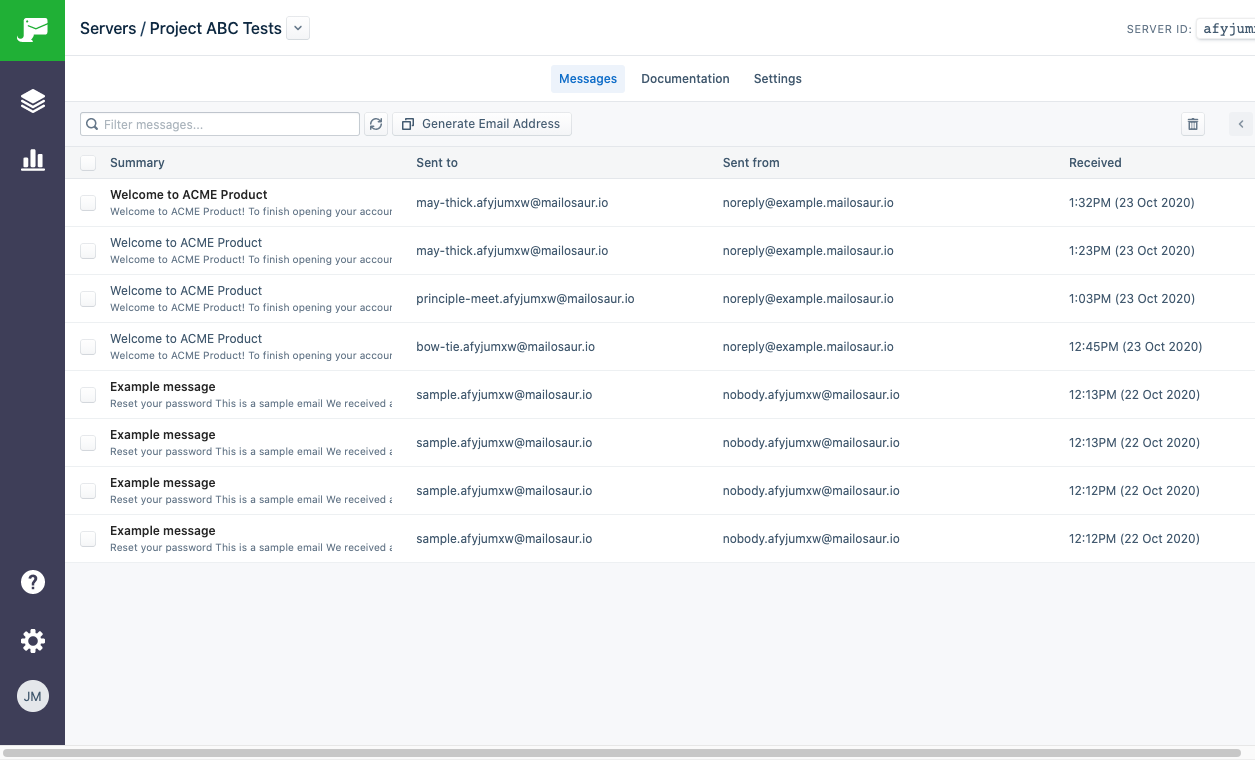Check the message sent to principle-meet address
The height and width of the screenshot is (760, 1255).
[x=88, y=299]
